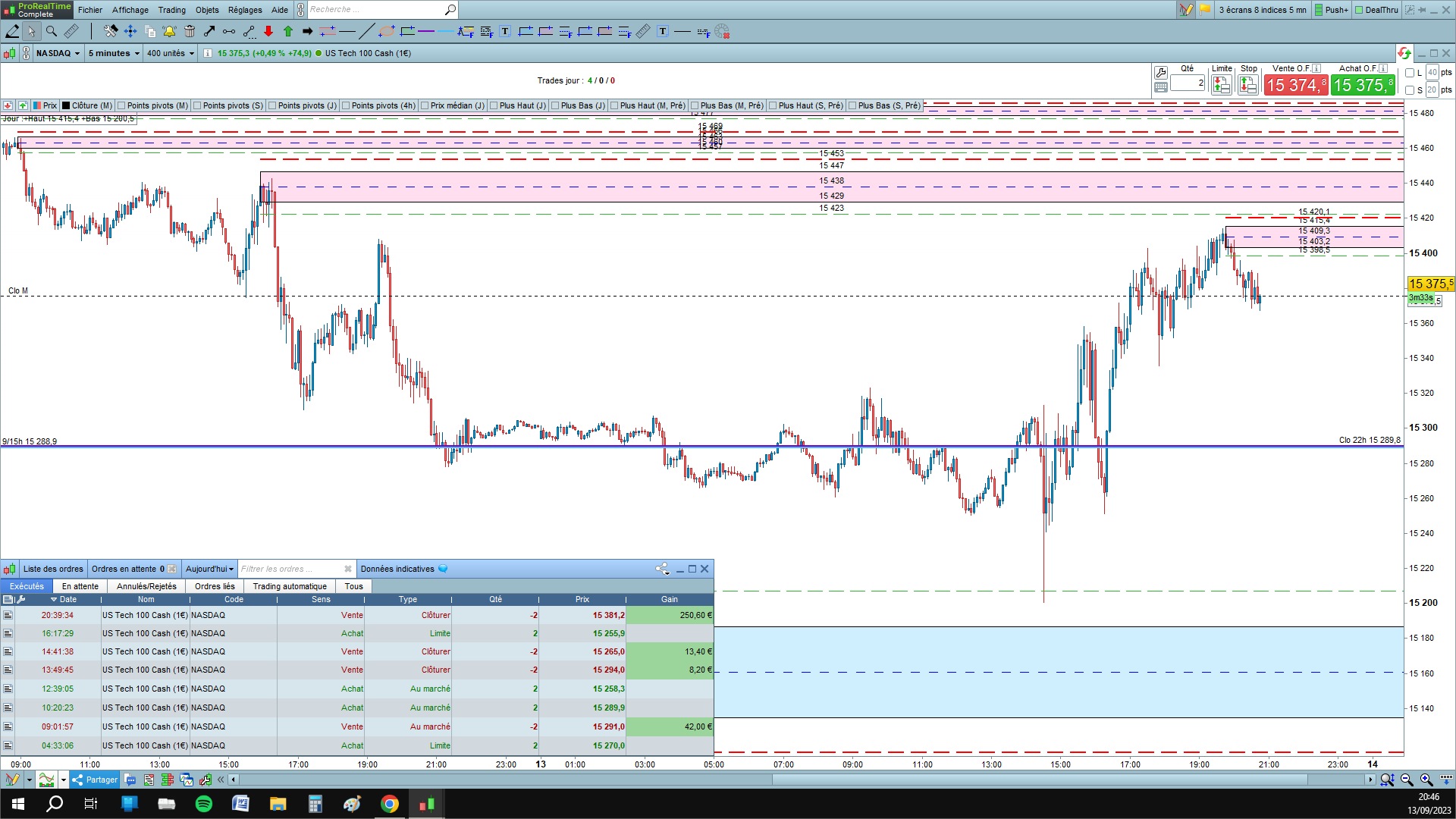The image size is (1456, 819).
Task: Switch to the Annulés/Rejetés tab
Action: click(x=146, y=586)
